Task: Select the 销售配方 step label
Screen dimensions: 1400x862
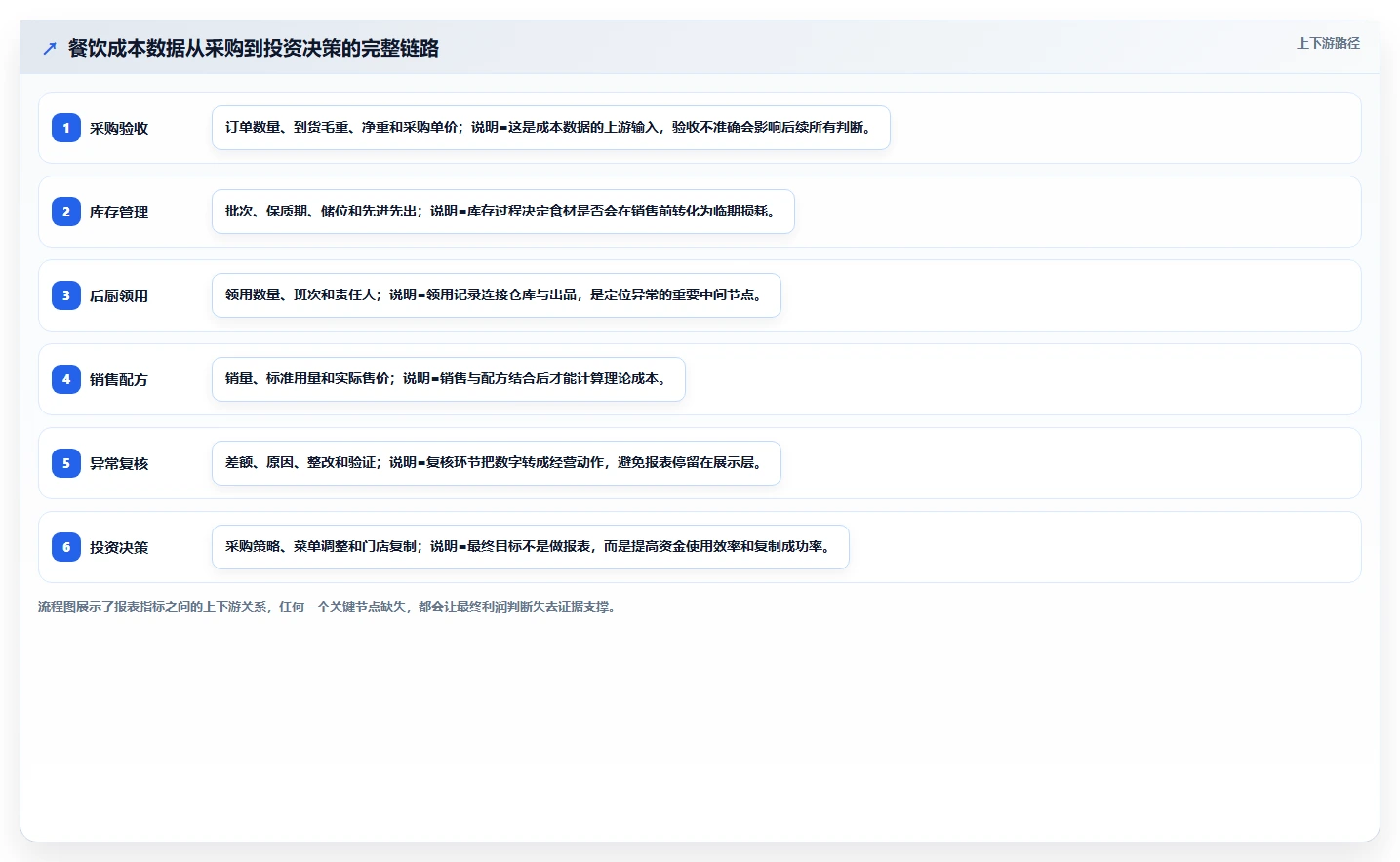Action: [x=119, y=380]
